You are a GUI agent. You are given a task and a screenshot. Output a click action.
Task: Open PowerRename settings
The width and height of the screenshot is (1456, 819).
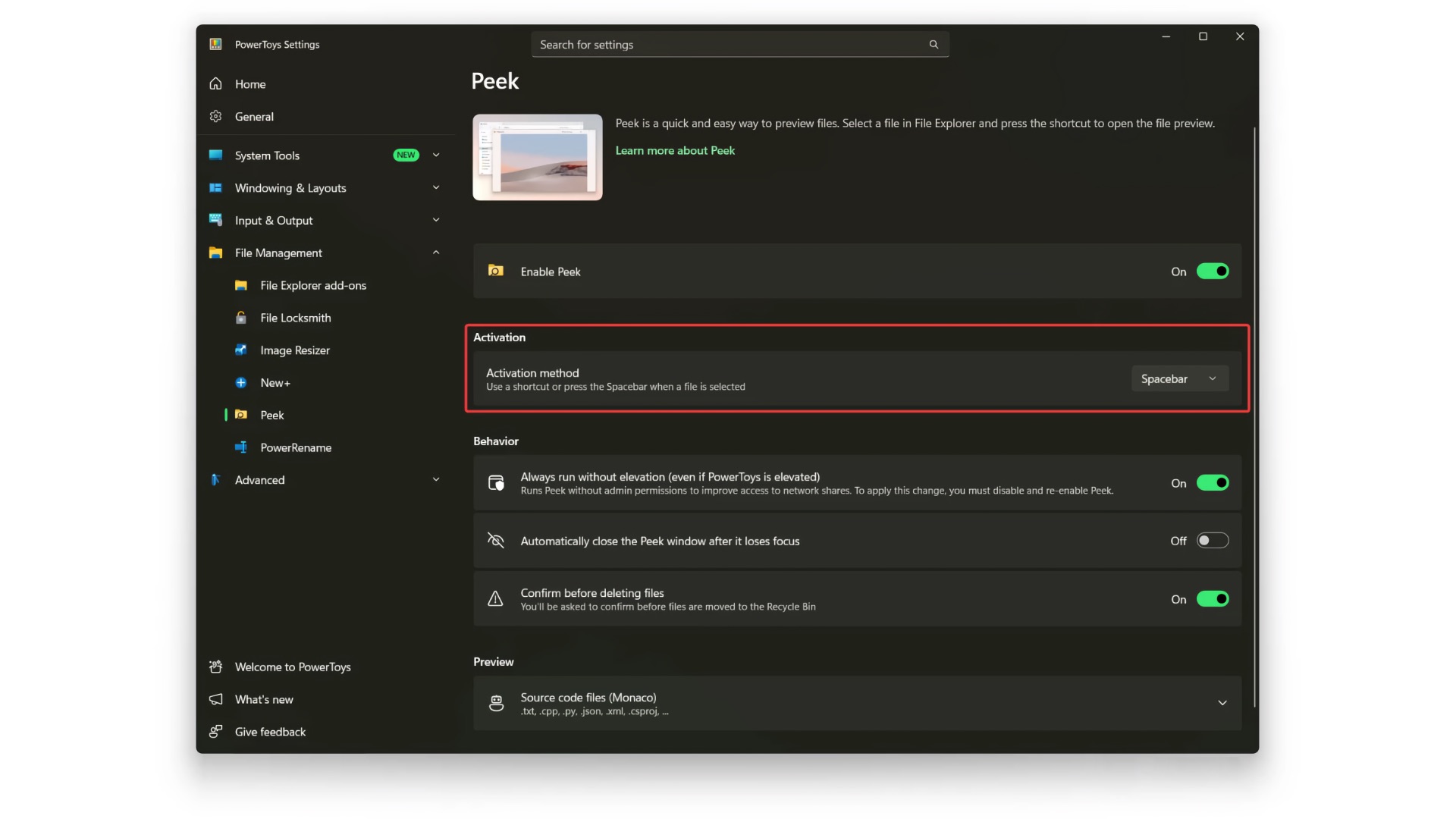296,447
